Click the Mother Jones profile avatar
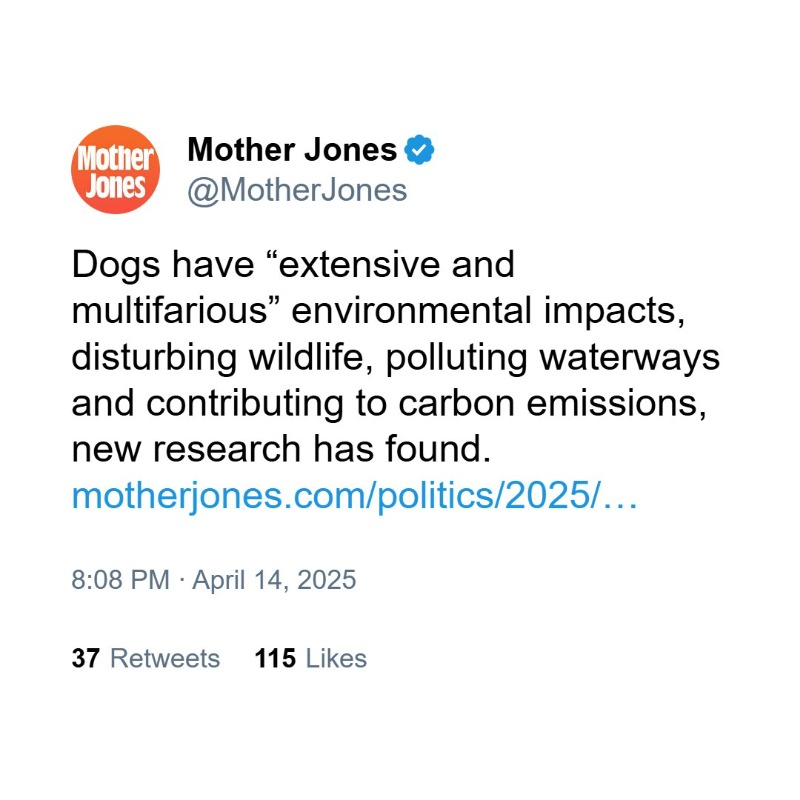 116,170
